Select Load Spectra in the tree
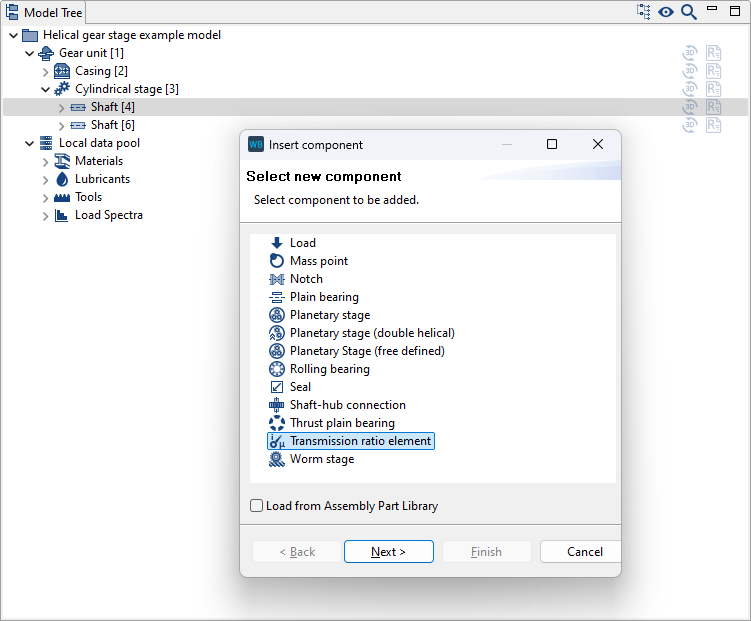 pos(108,215)
